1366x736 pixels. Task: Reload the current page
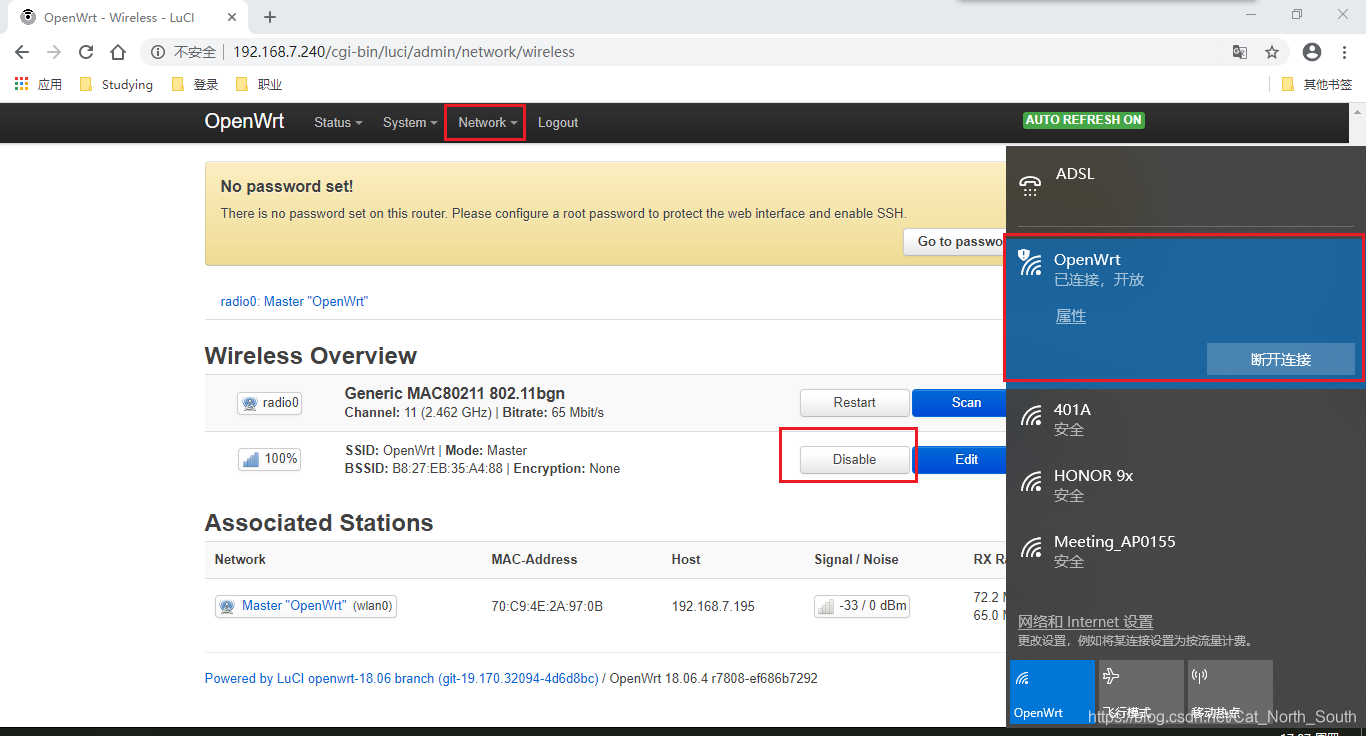pyautogui.click(x=86, y=52)
